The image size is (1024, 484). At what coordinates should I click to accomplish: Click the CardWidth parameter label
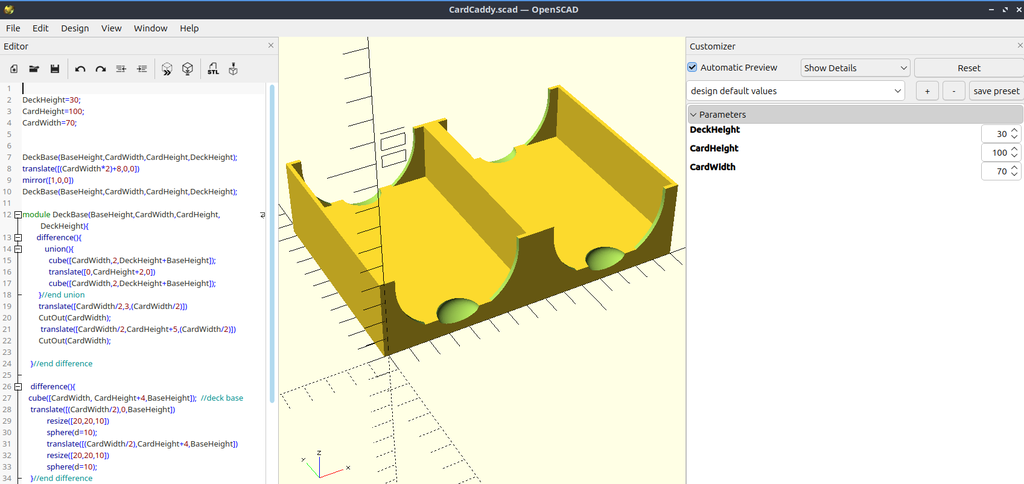click(712, 167)
